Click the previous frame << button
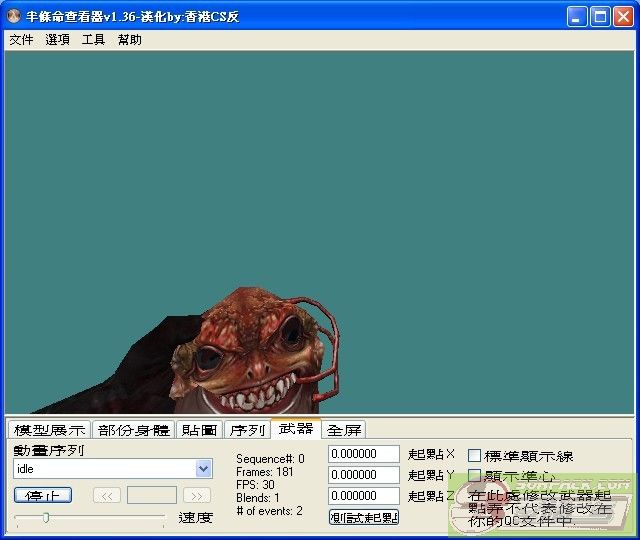Screen dimensions: 640x540 coord(107,495)
